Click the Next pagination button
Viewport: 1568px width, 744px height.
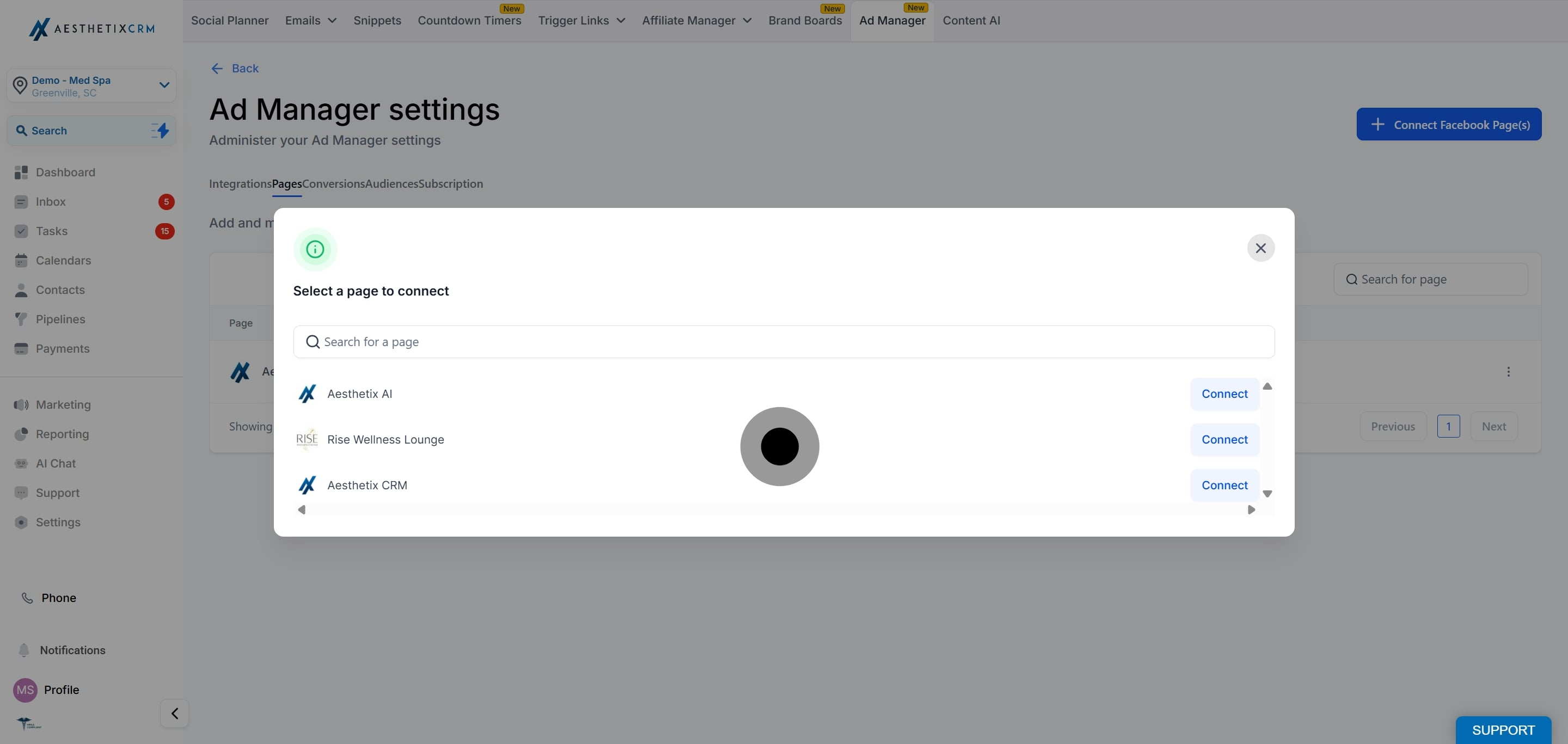tap(1494, 427)
